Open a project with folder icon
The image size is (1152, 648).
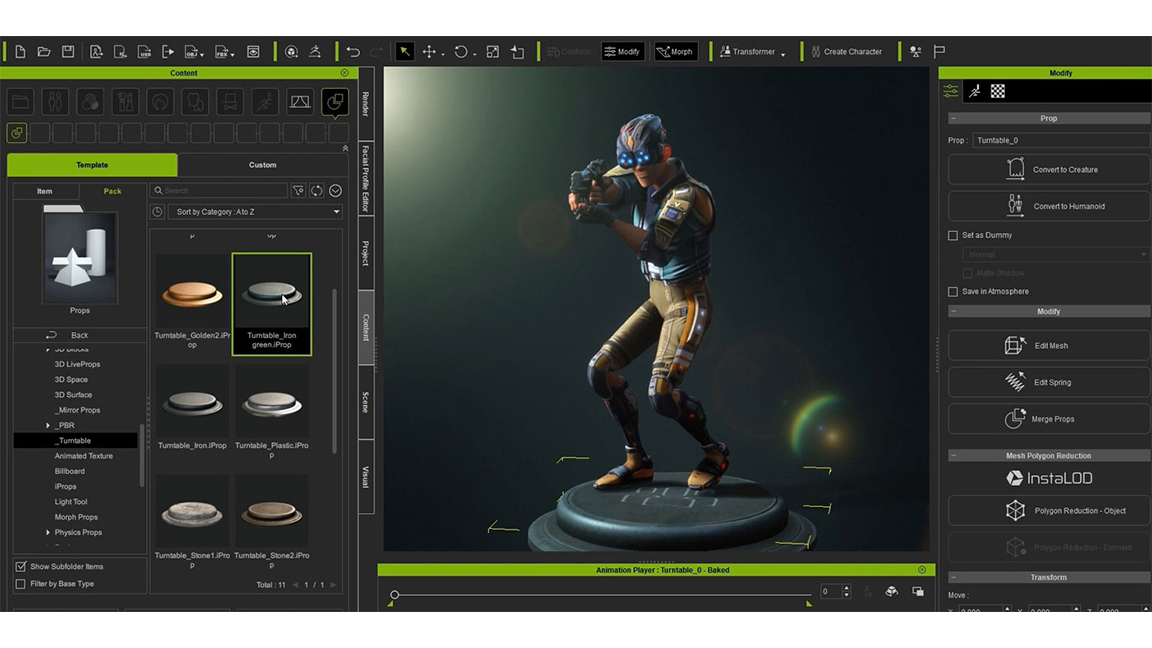coord(44,51)
